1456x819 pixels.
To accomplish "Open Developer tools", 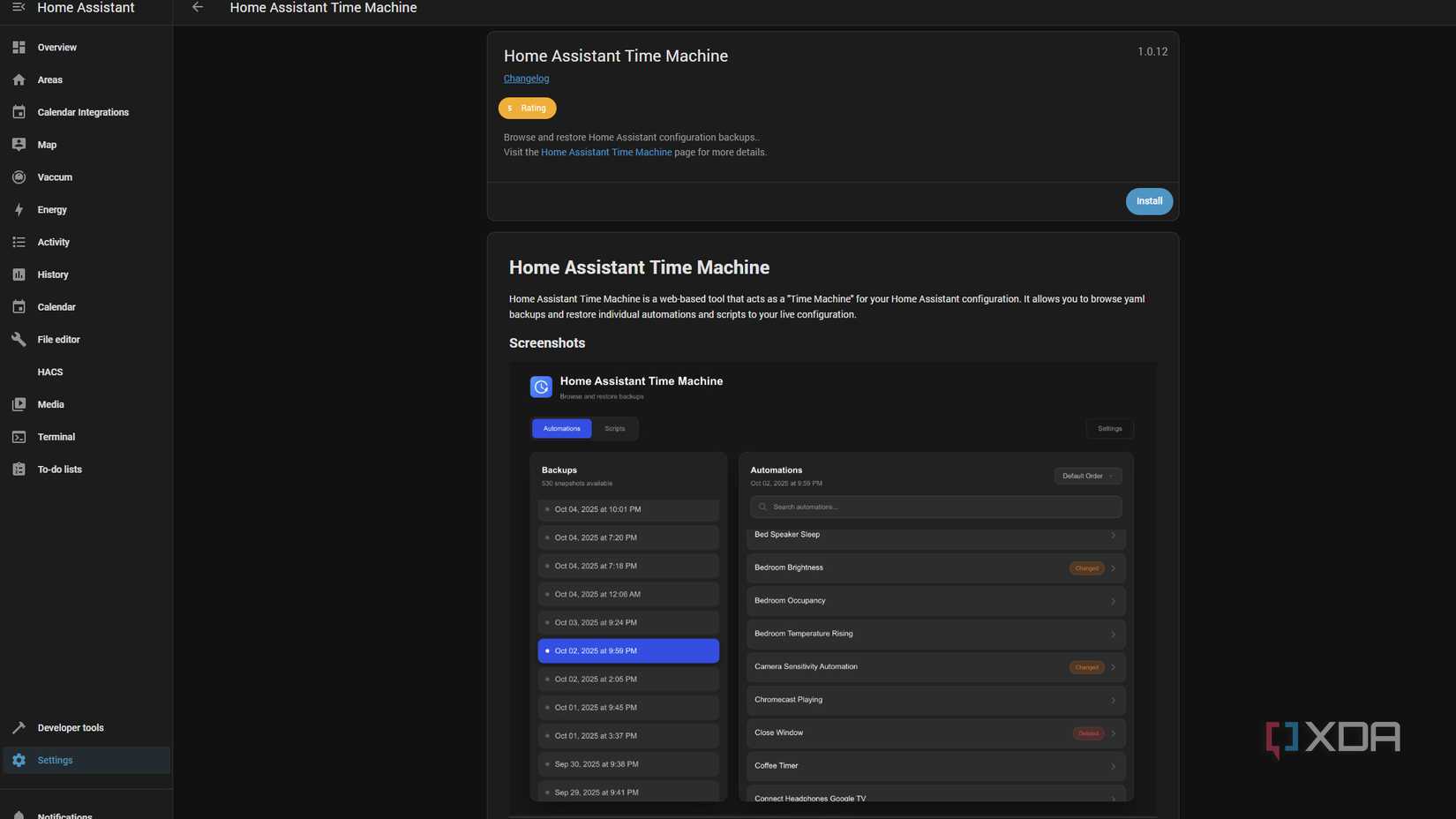I will [71, 727].
